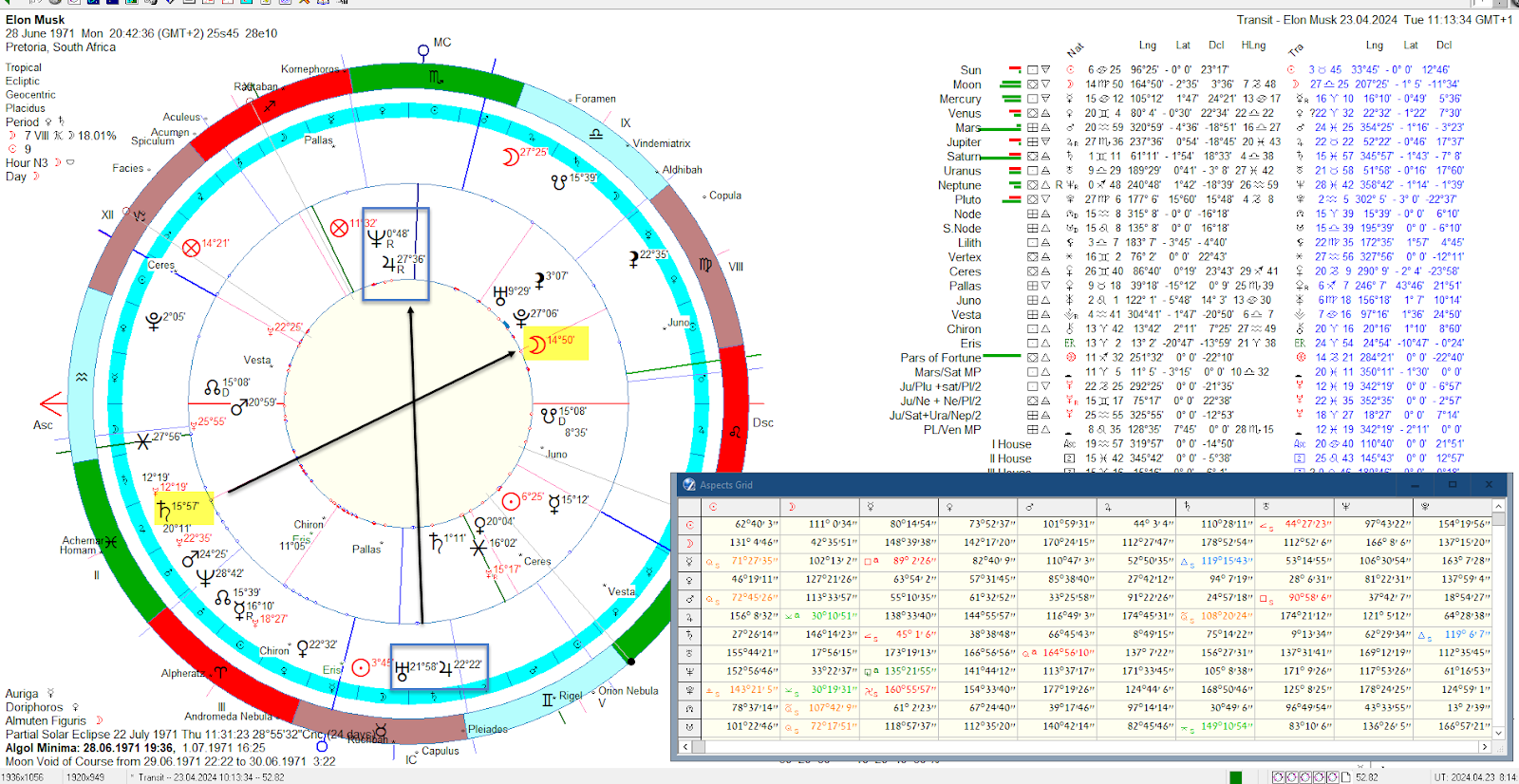Click the up triangle in Neptune row
1519x784 pixels.
pyautogui.click(x=1045, y=185)
